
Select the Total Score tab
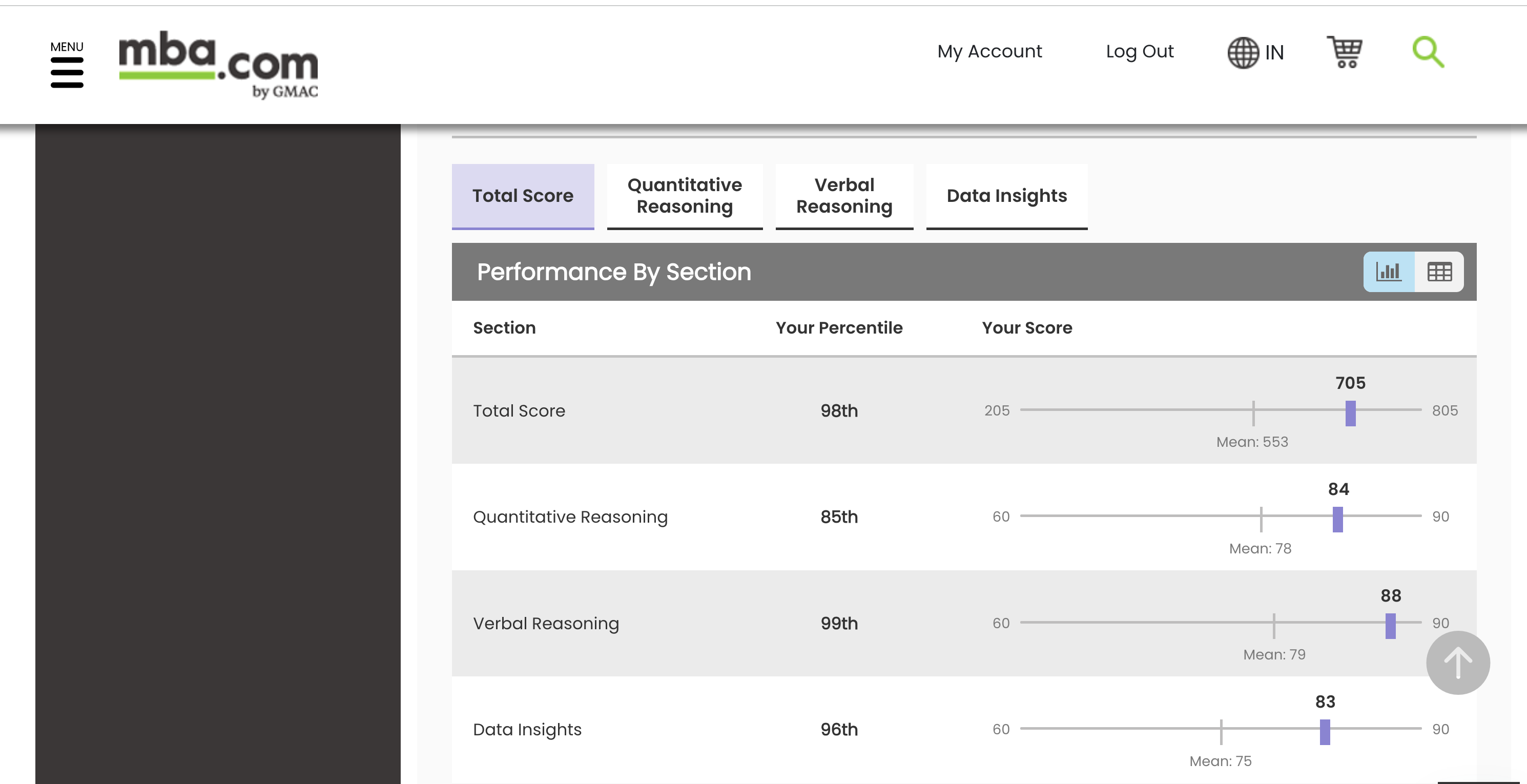click(522, 196)
